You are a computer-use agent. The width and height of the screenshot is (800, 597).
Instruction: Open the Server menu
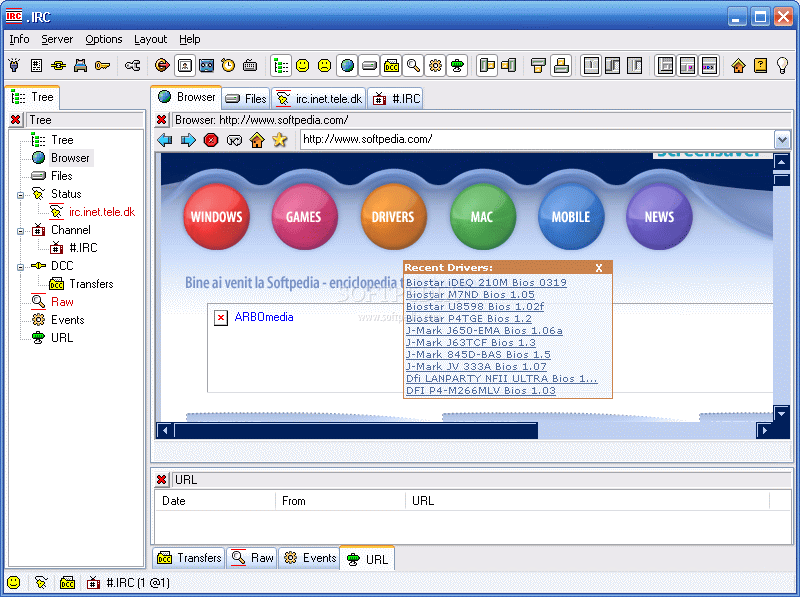coord(57,39)
